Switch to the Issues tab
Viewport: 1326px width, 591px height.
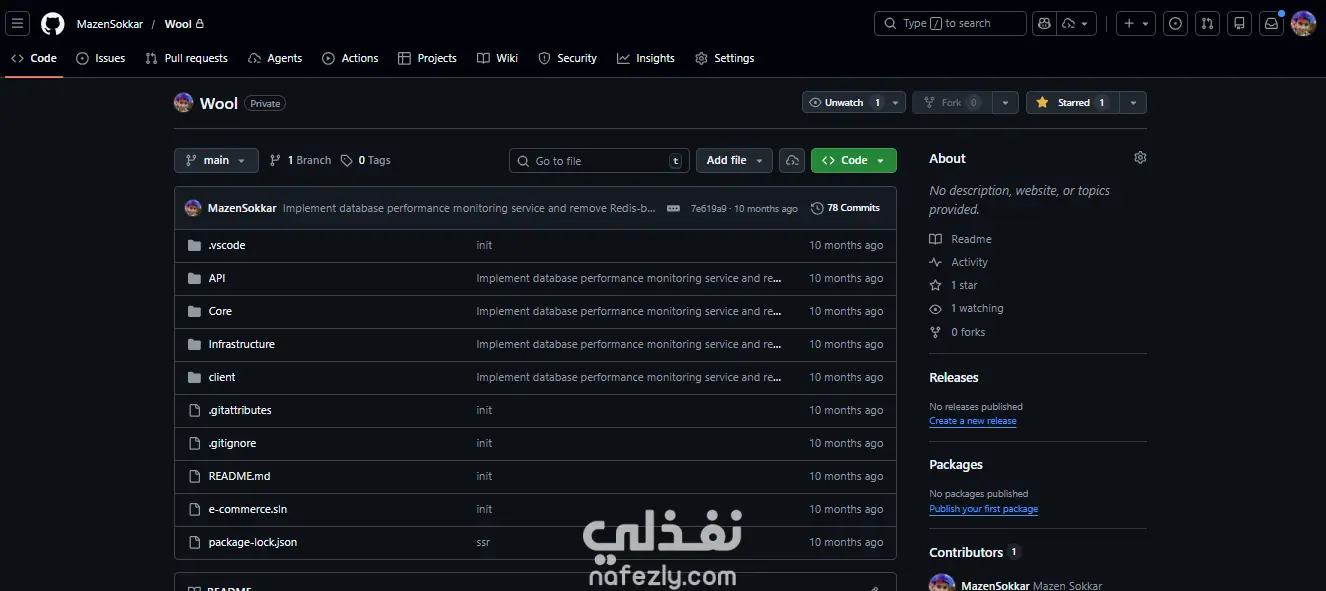point(101,58)
